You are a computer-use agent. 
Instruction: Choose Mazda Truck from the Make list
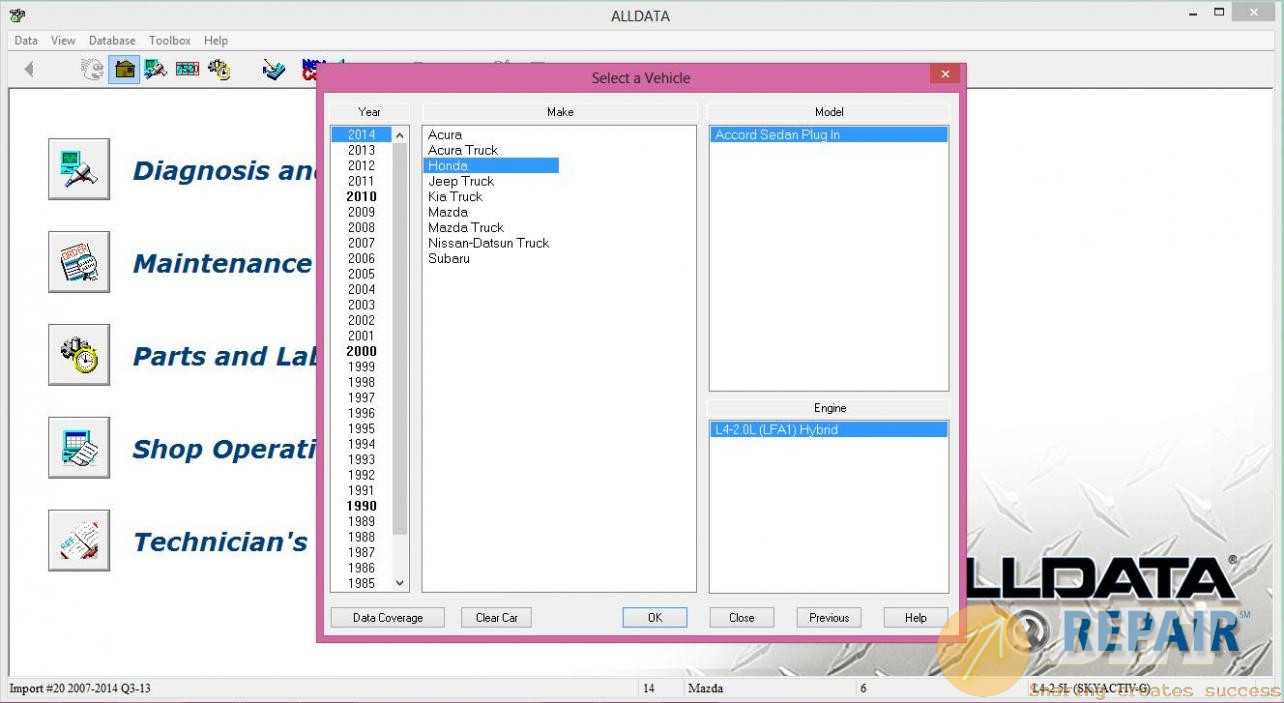tap(465, 228)
